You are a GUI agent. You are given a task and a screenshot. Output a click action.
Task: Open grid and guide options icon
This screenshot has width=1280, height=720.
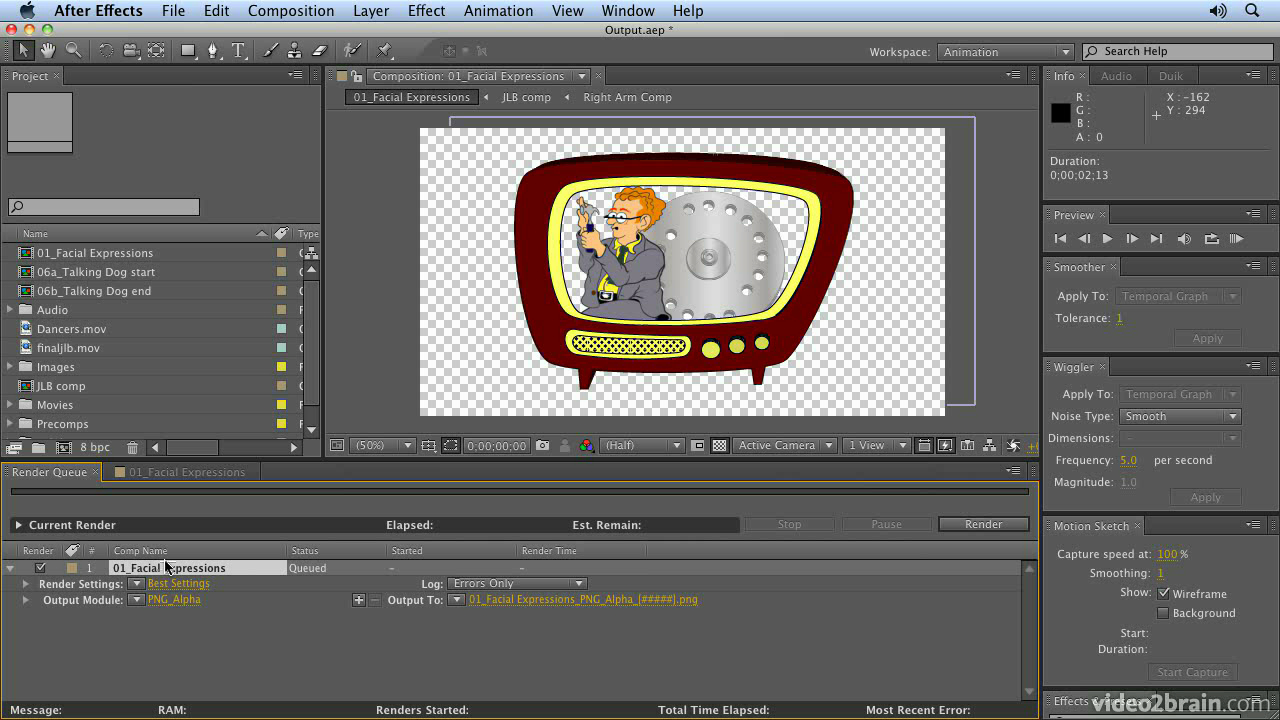[428, 446]
